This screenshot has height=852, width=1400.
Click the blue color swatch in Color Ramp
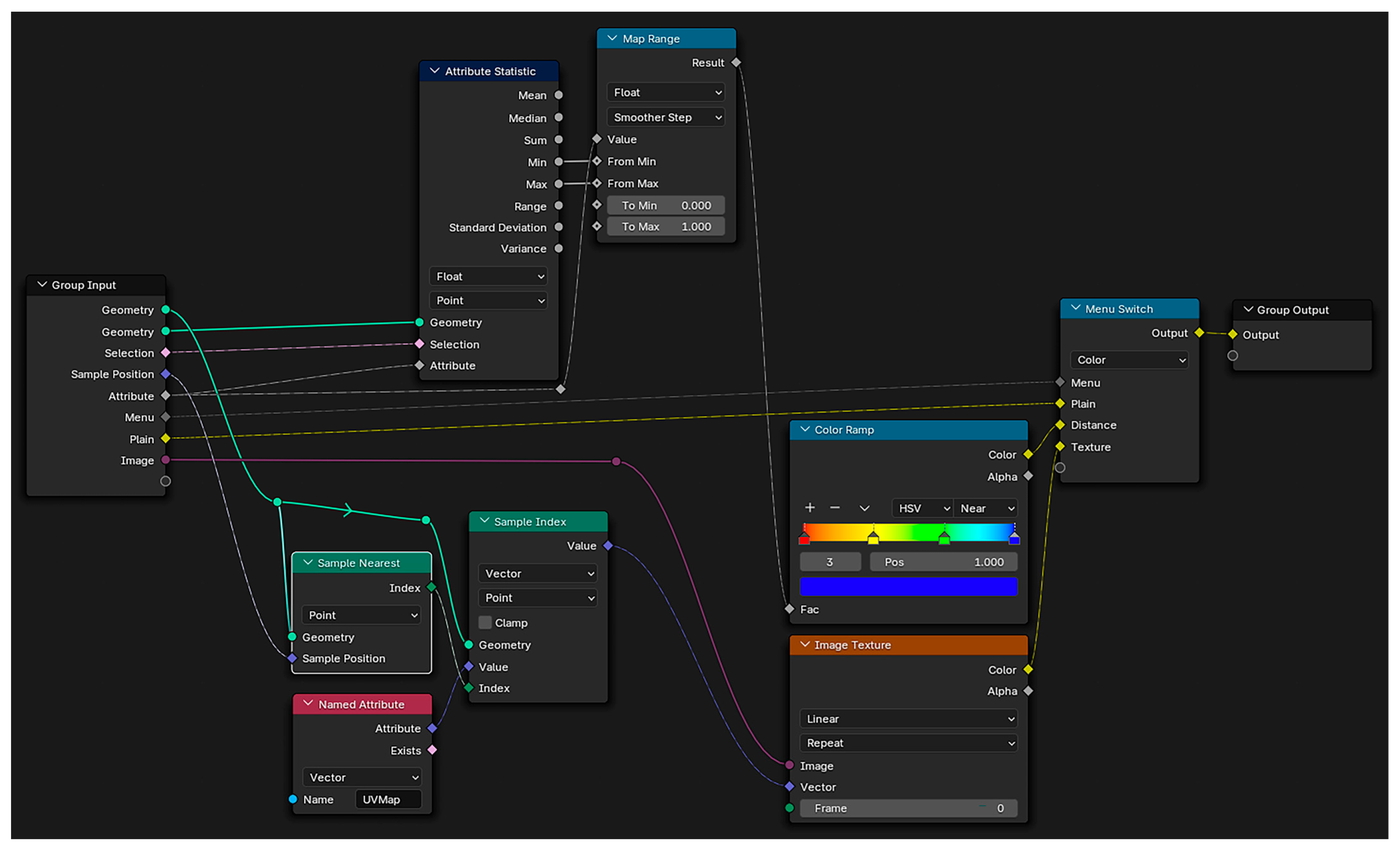[908, 587]
